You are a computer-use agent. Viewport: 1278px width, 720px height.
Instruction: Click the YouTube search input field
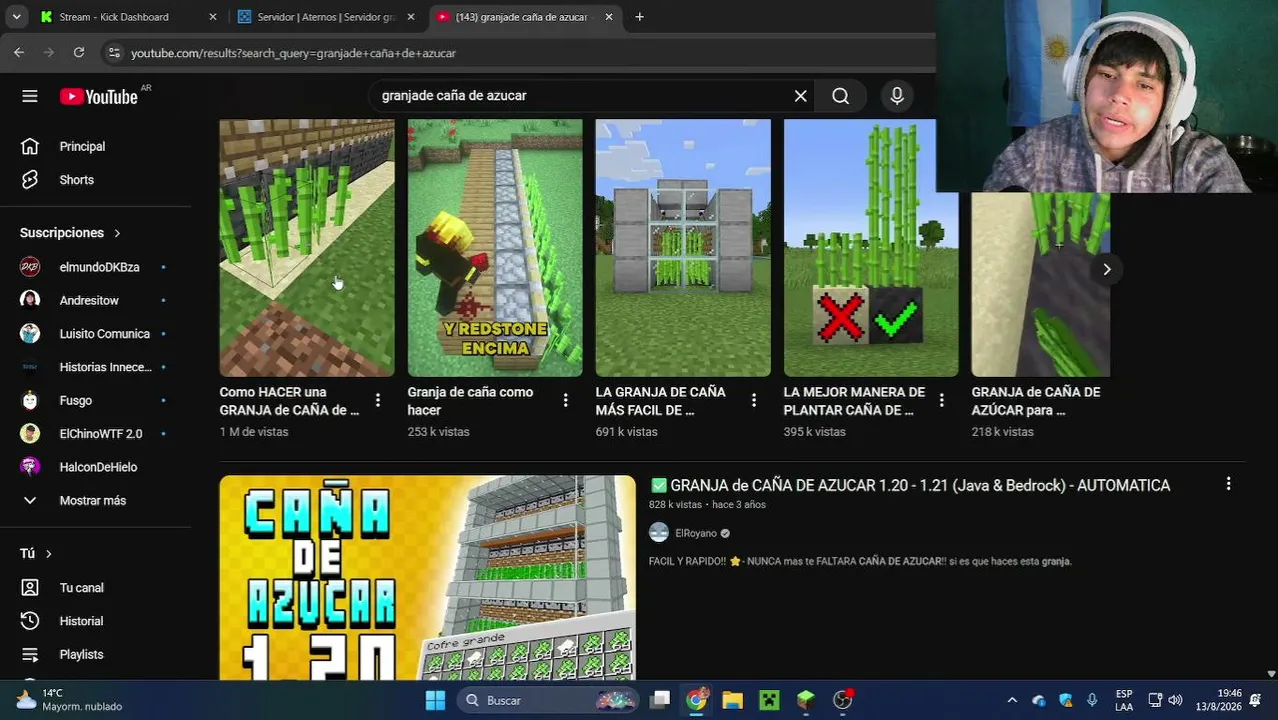point(580,96)
